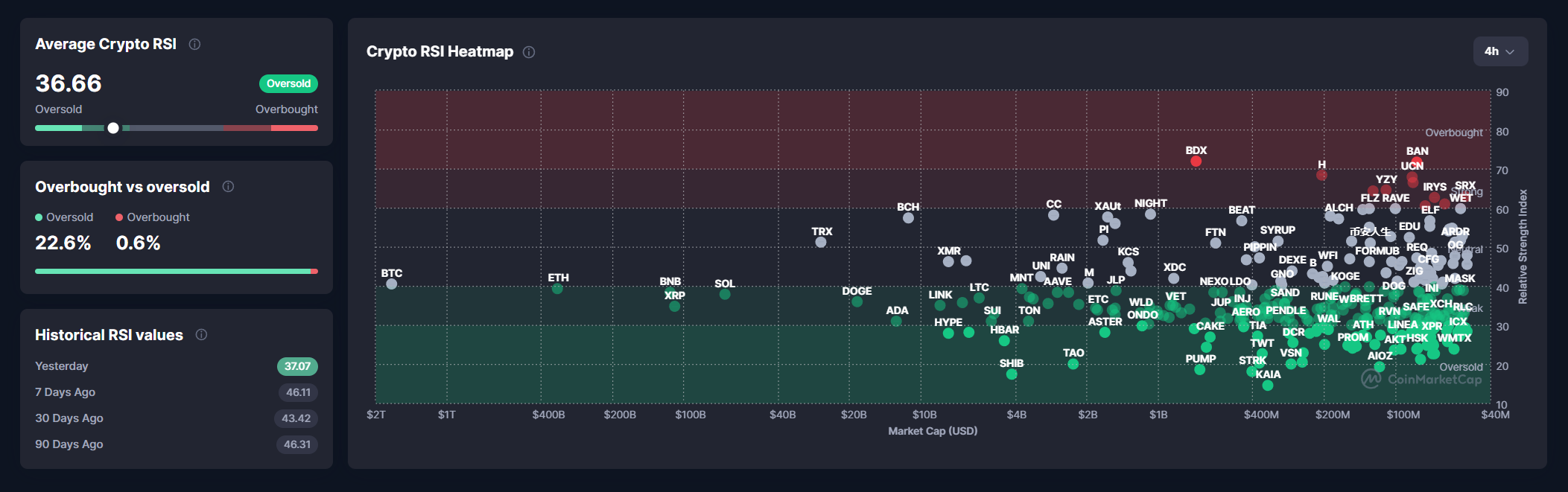Click the Yesterday value 37.07 badge
Viewport: 1568px width, 492px height.
tap(297, 366)
